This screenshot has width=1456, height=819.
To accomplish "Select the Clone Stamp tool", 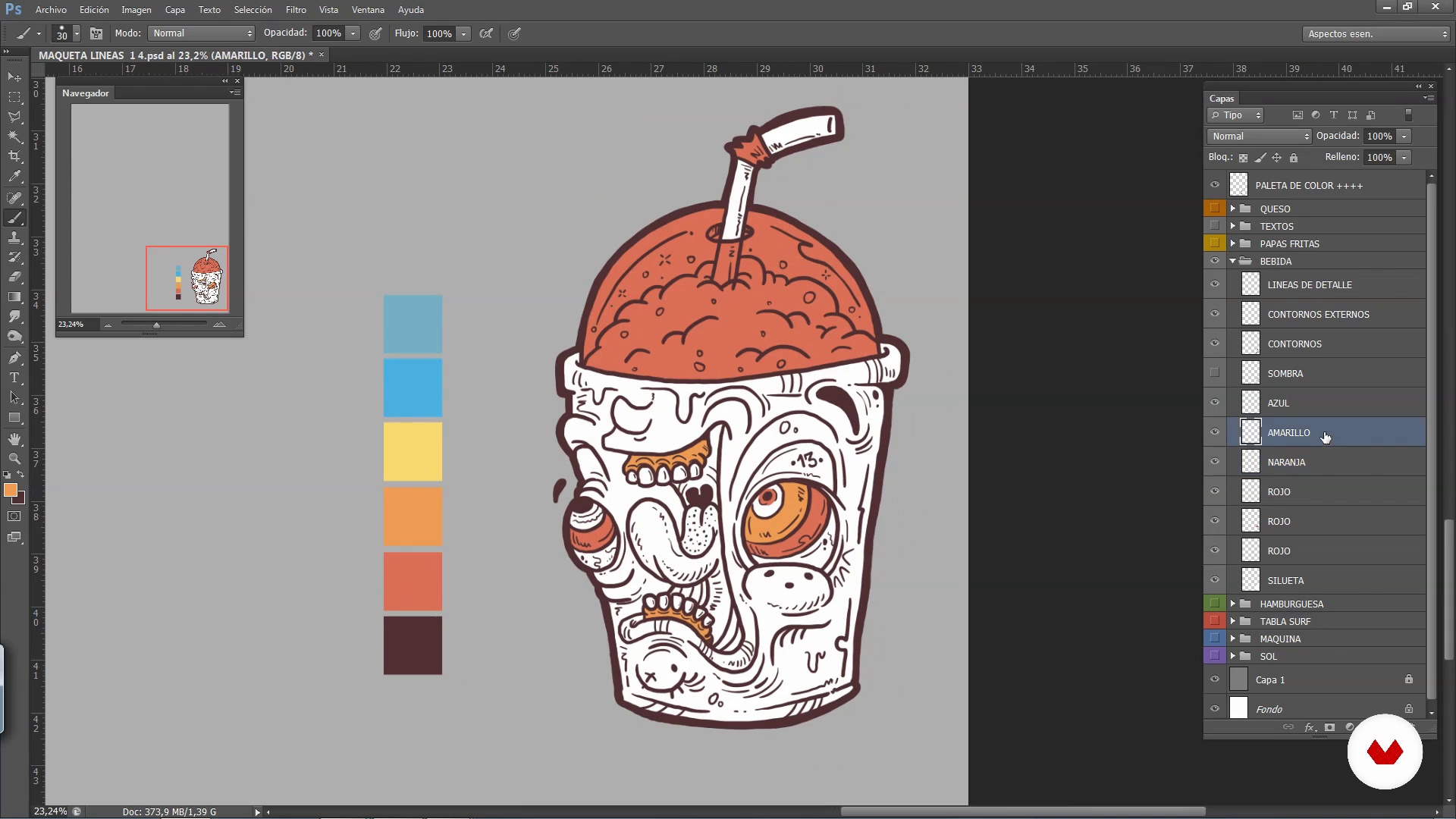I will coord(14,237).
